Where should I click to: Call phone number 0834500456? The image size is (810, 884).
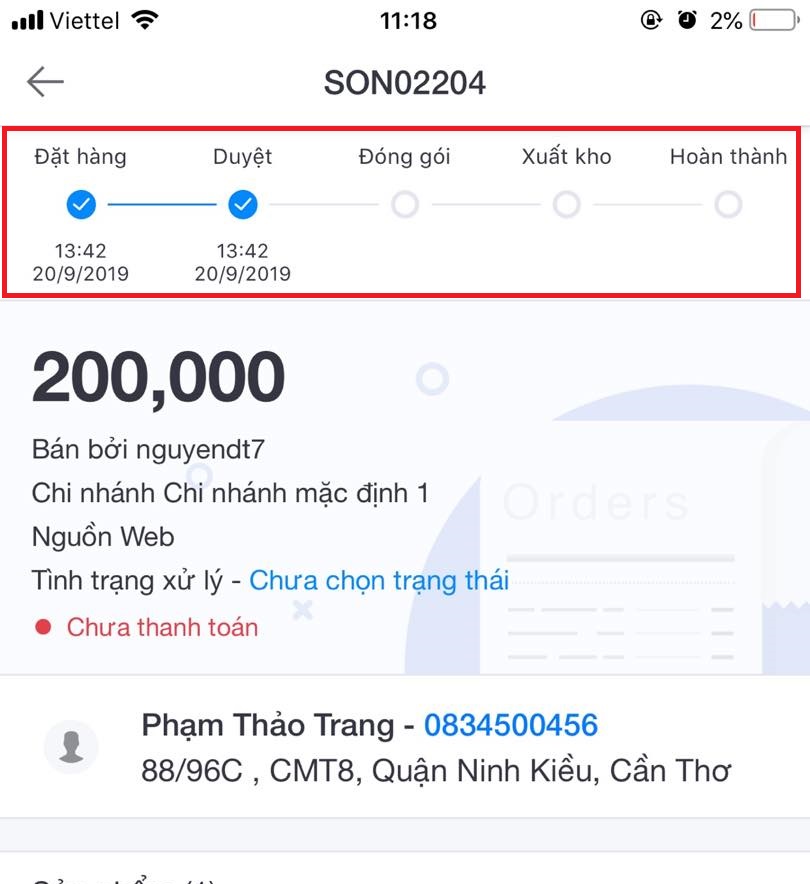pos(511,725)
